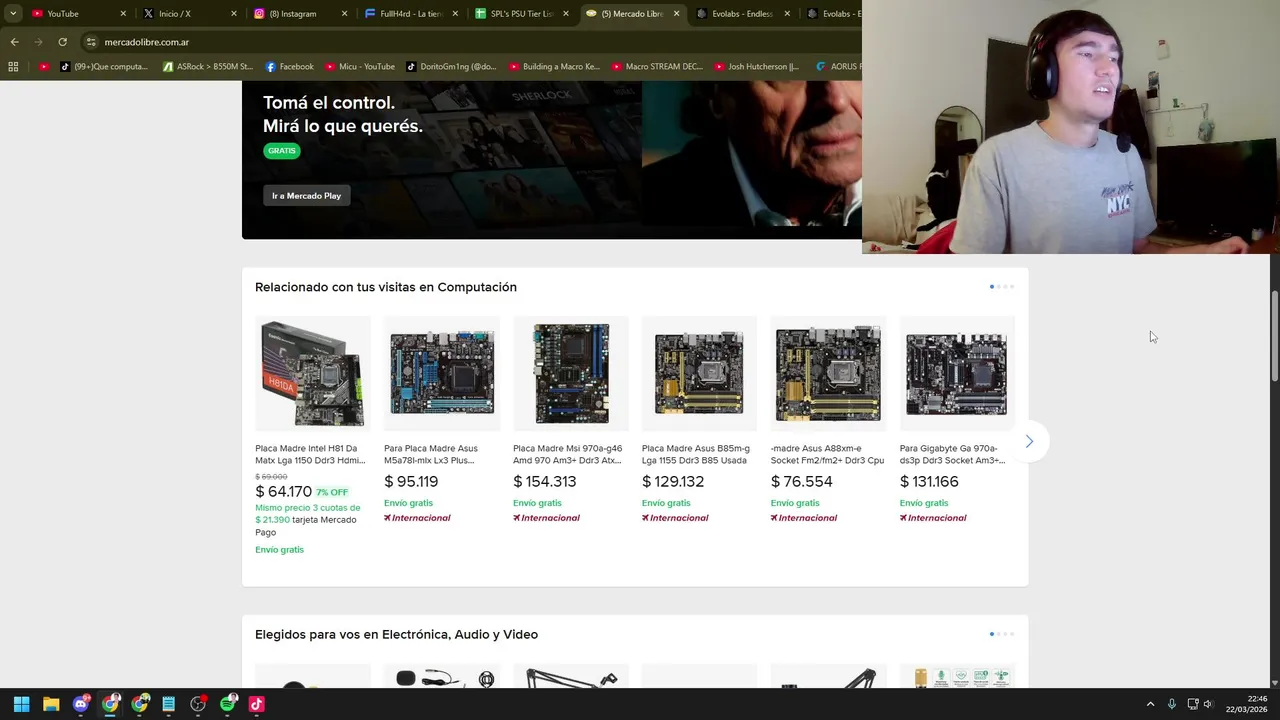Click the Electrónica carousel page dots
The width and height of the screenshot is (1280, 720).
(x=1002, y=634)
